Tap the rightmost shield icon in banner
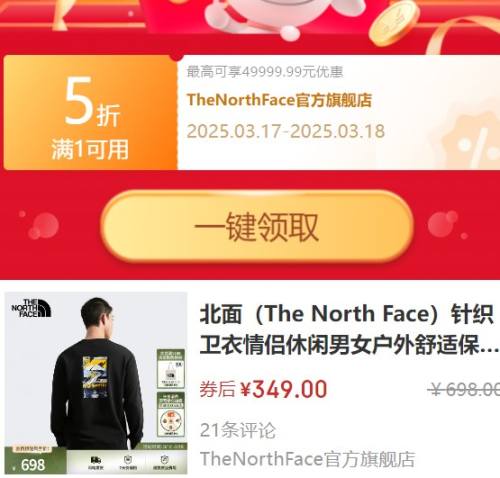 pos(164,460)
